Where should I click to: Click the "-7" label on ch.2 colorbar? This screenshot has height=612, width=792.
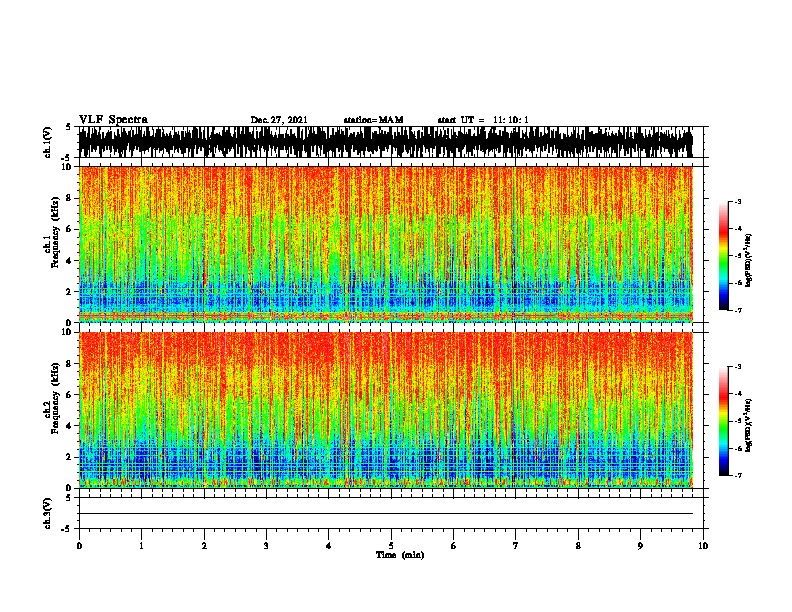click(738, 475)
